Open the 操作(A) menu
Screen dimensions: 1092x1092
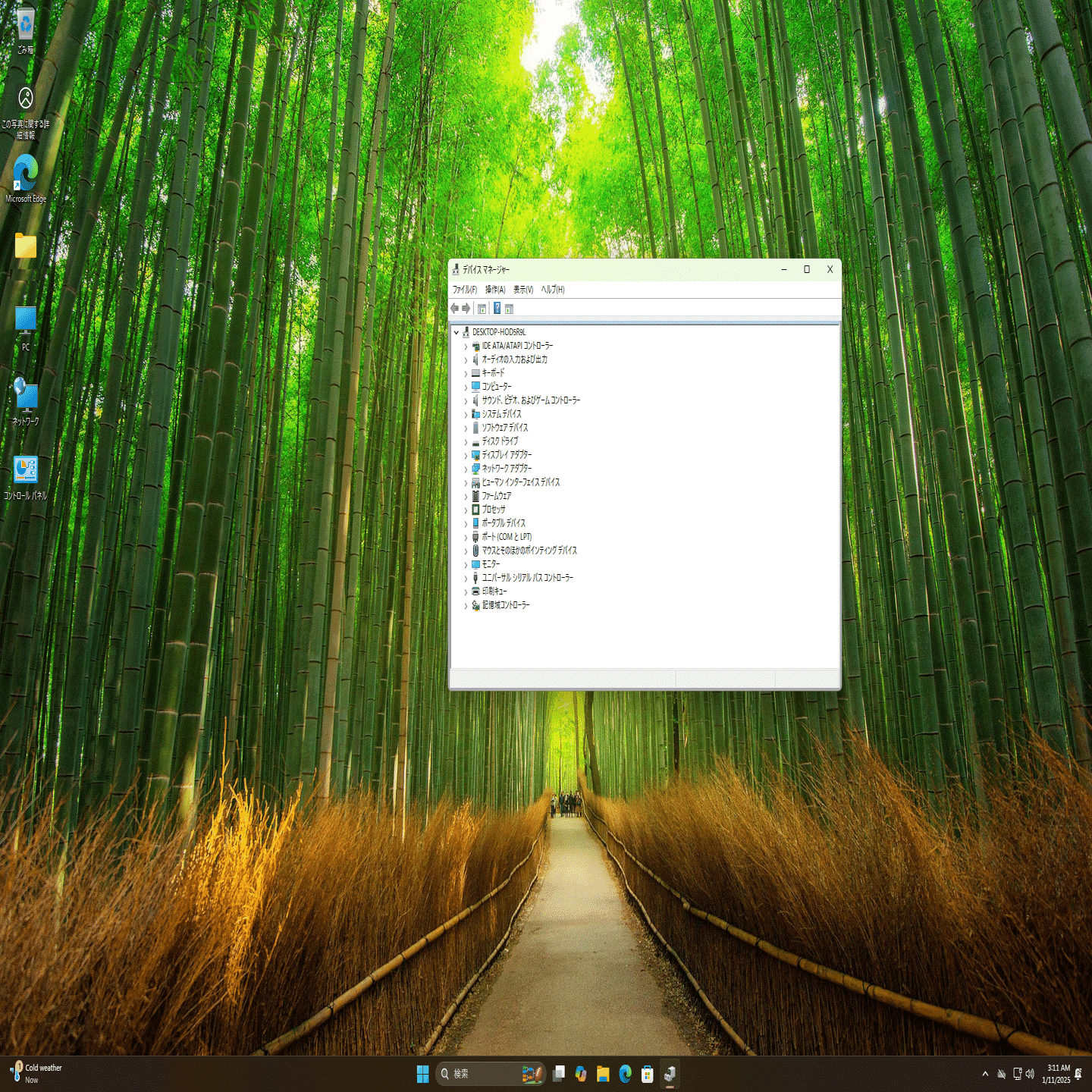pyautogui.click(x=494, y=289)
